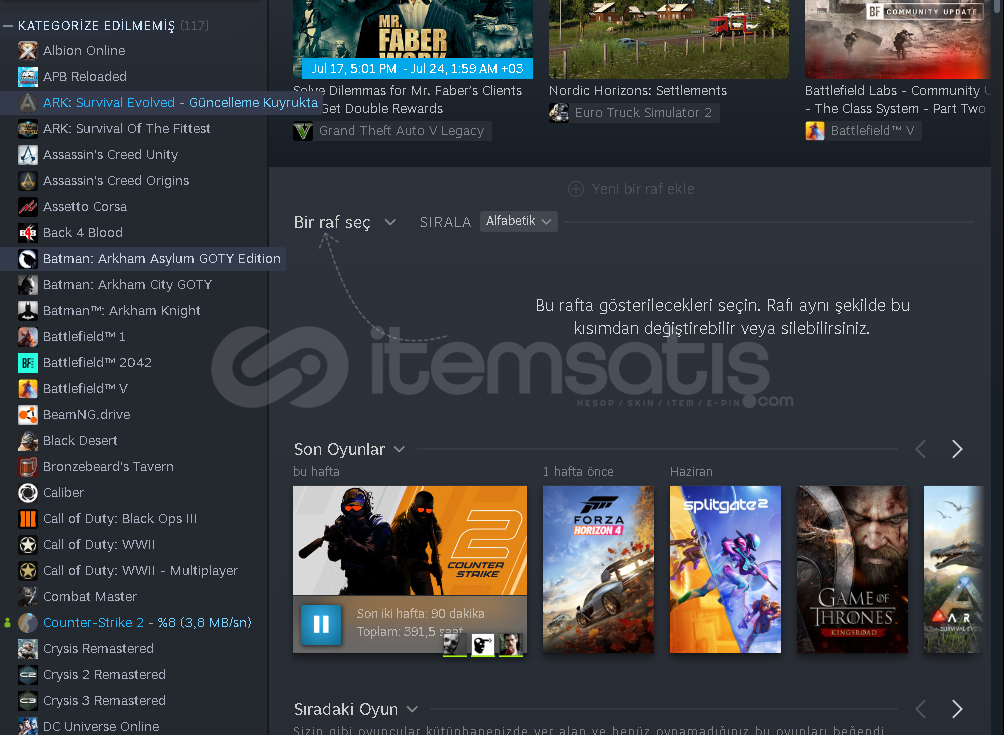Click the Albion Online game icon

[x=28, y=51]
